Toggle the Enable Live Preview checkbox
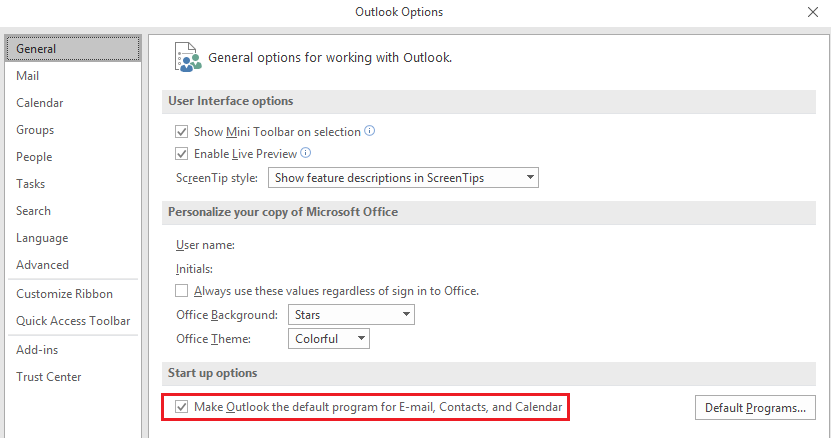 182,154
